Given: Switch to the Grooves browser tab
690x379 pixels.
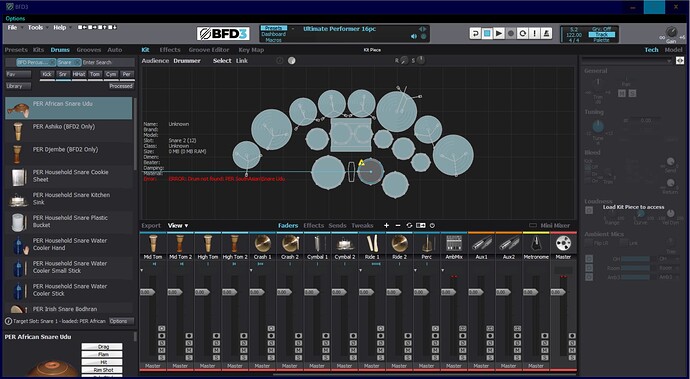Looking at the screenshot, I should tap(88, 50).
